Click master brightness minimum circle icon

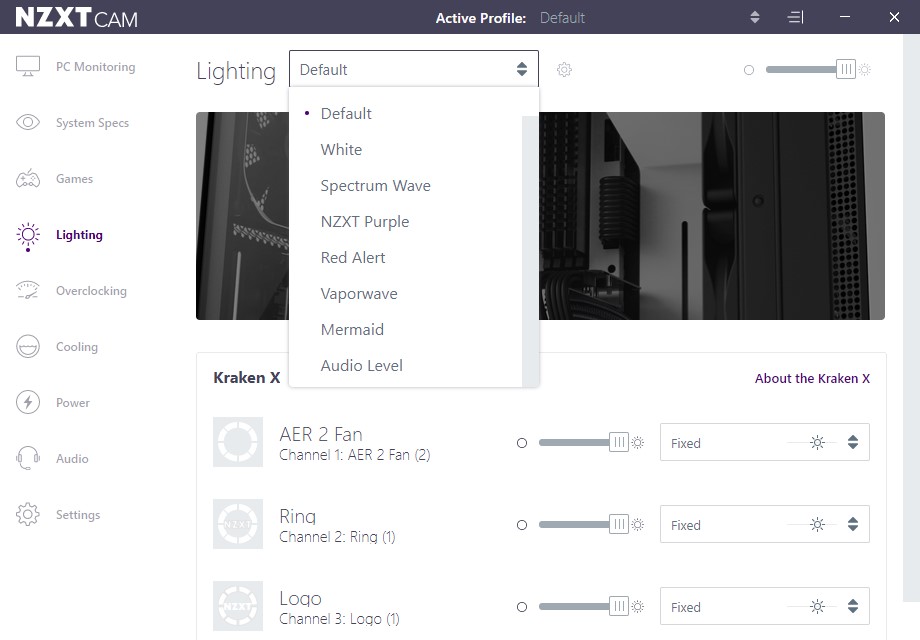pyautogui.click(x=749, y=70)
